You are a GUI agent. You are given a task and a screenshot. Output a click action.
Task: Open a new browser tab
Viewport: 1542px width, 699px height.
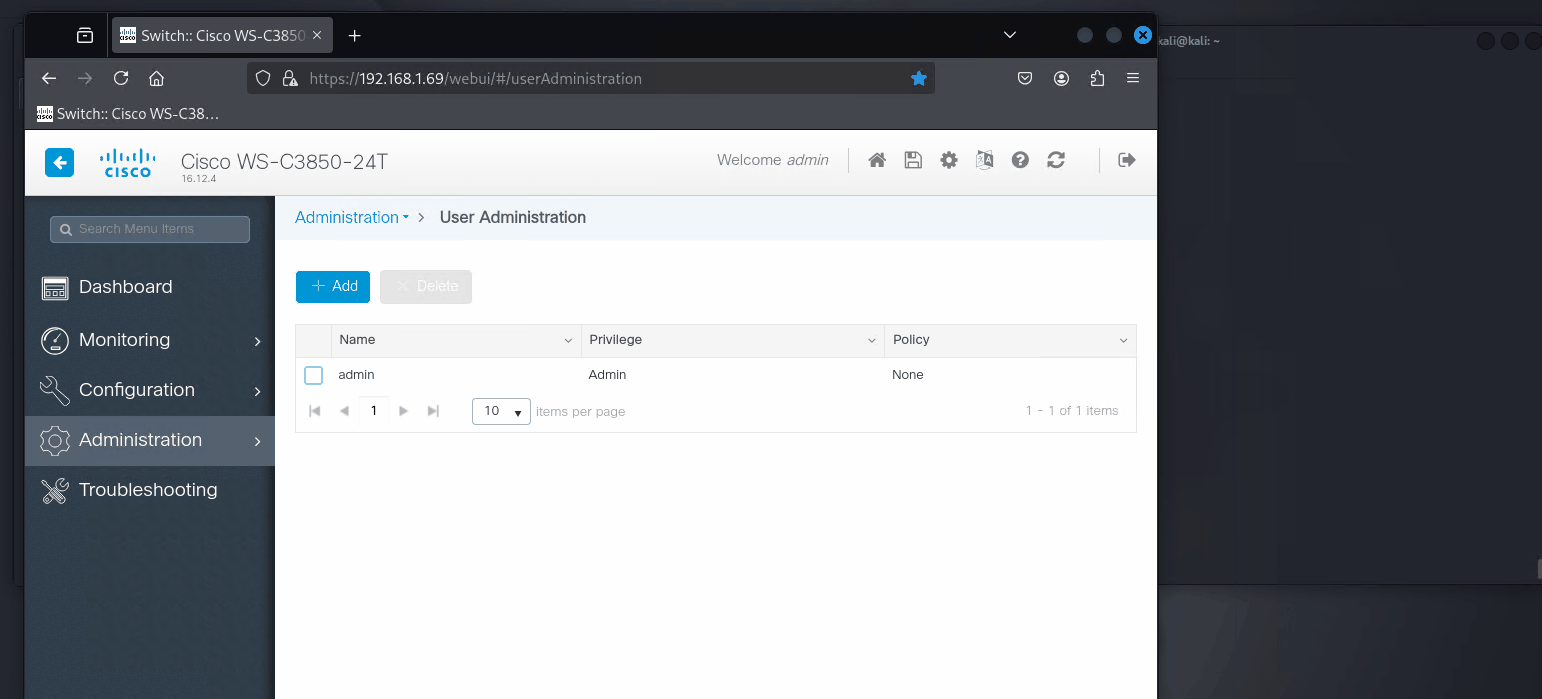pos(354,36)
